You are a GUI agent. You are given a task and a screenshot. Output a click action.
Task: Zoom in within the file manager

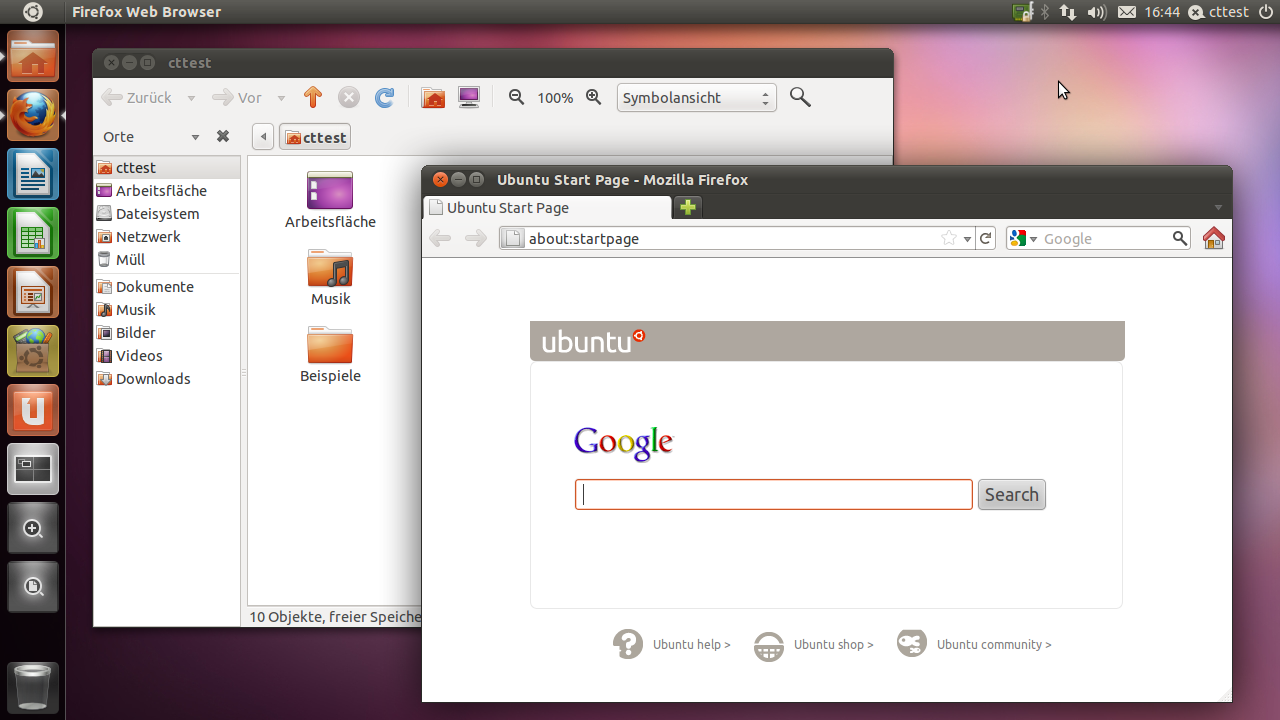(x=594, y=97)
